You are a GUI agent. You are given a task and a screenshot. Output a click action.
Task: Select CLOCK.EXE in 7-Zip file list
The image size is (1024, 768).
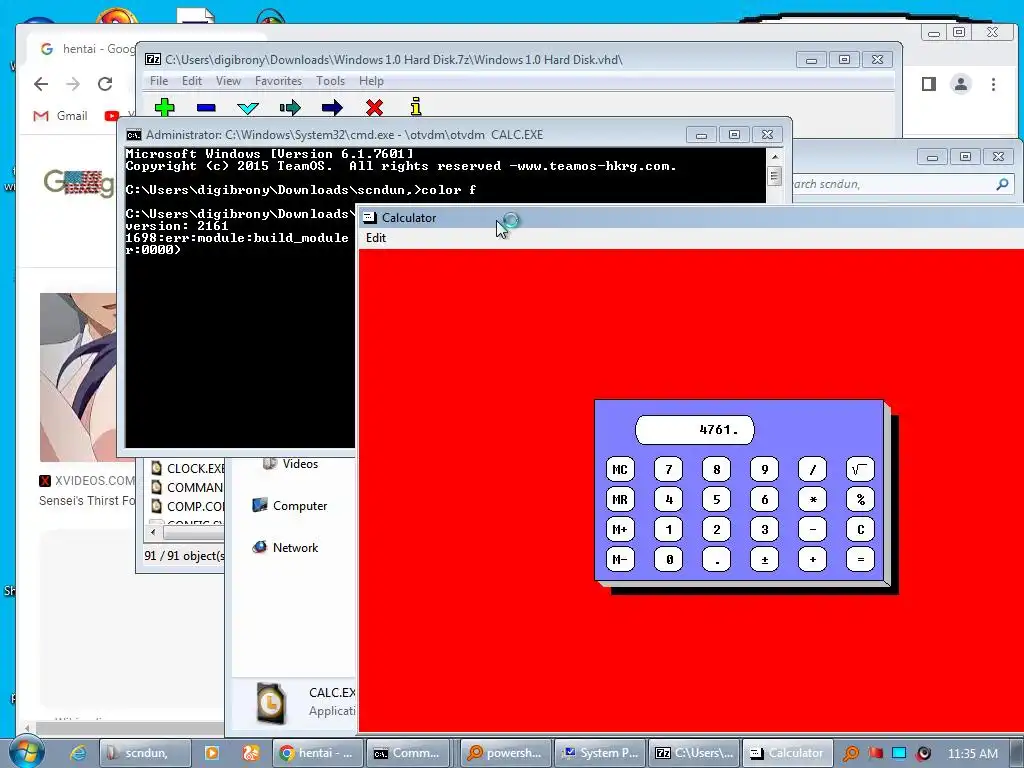pyautogui.click(x=188, y=468)
